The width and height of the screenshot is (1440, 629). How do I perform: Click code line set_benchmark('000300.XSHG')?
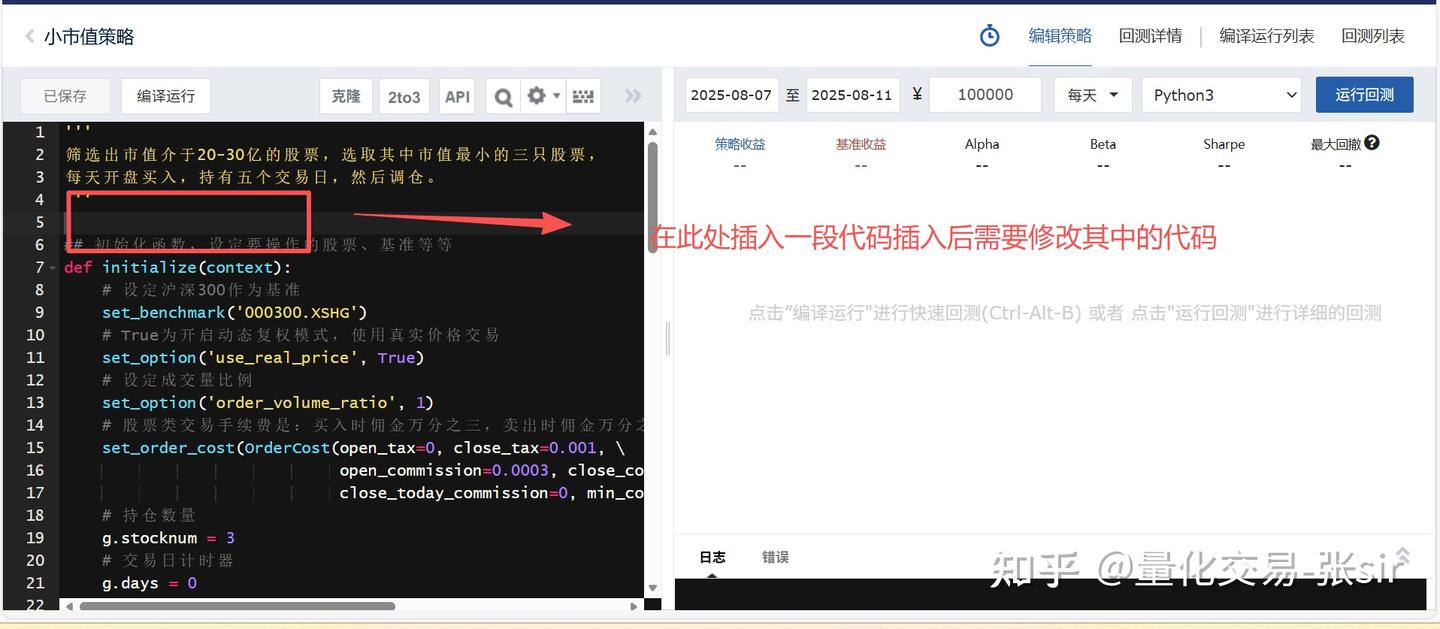(x=235, y=312)
